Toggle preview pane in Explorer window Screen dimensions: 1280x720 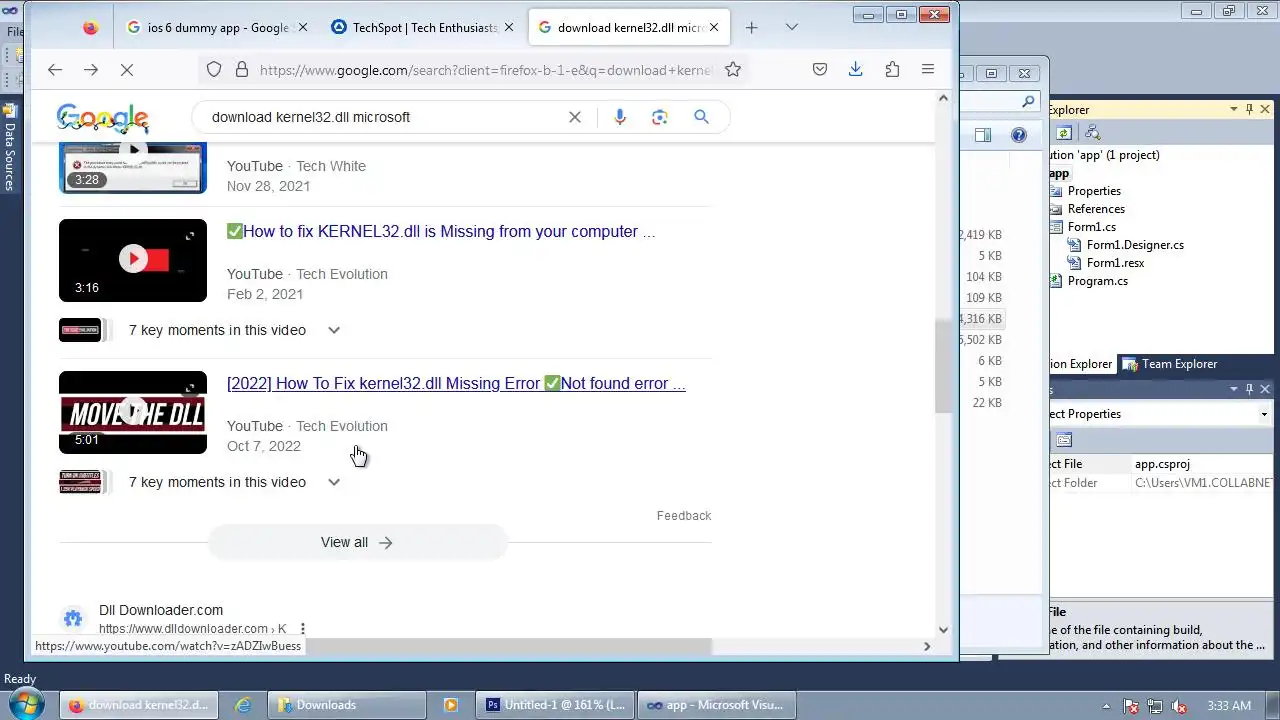983,135
